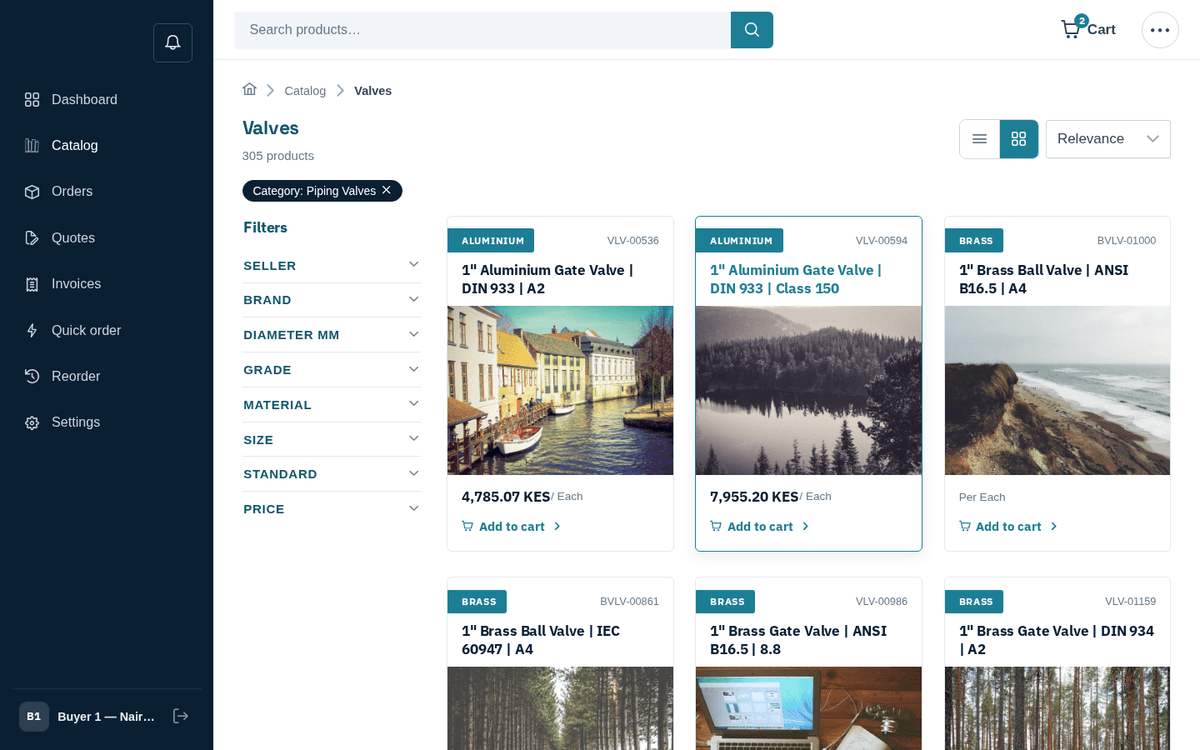The height and width of the screenshot is (750, 1200).
Task: Click the Brass tag on BVLV-00861
Action: click(477, 601)
